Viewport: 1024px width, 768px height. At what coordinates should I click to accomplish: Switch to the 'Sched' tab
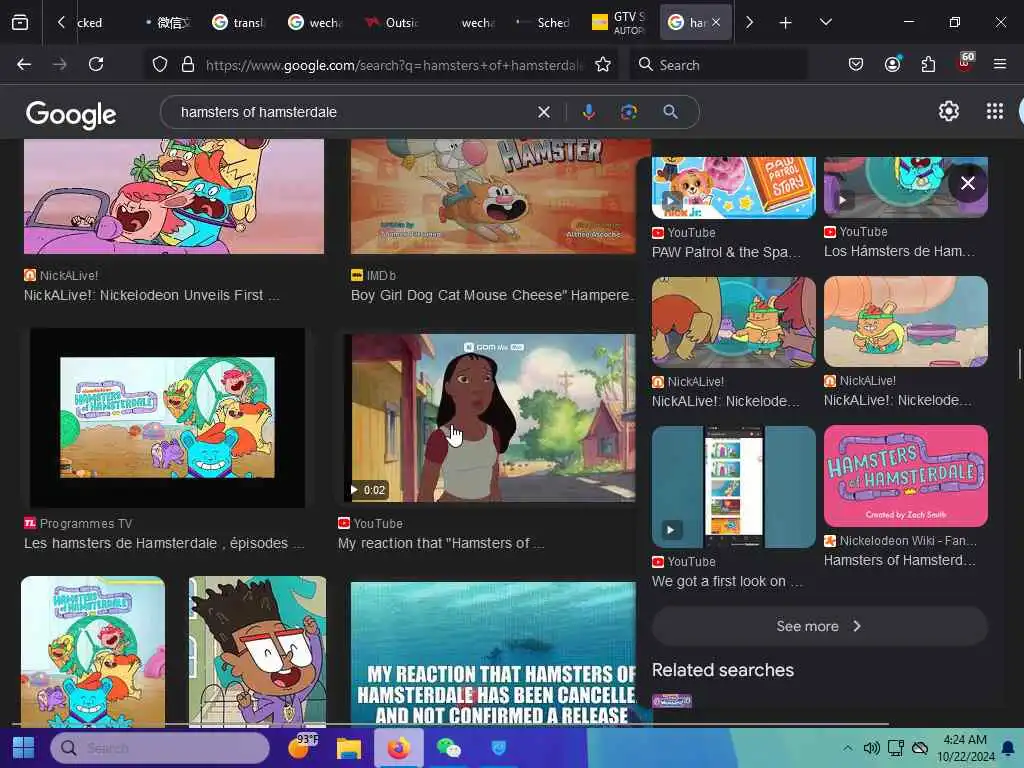pos(543,23)
